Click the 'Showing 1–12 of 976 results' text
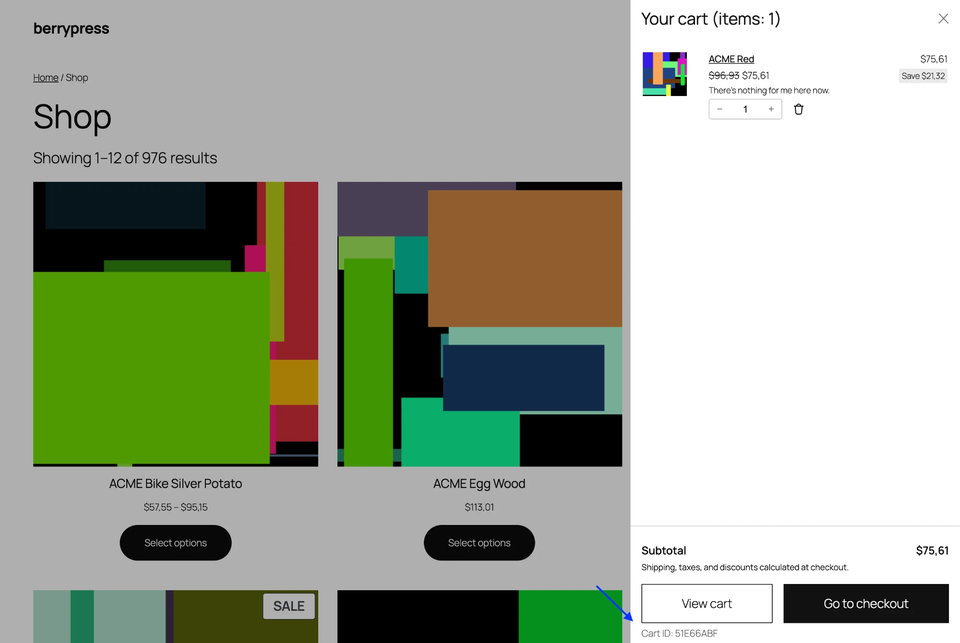Image resolution: width=960 pixels, height=643 pixels. [125, 158]
